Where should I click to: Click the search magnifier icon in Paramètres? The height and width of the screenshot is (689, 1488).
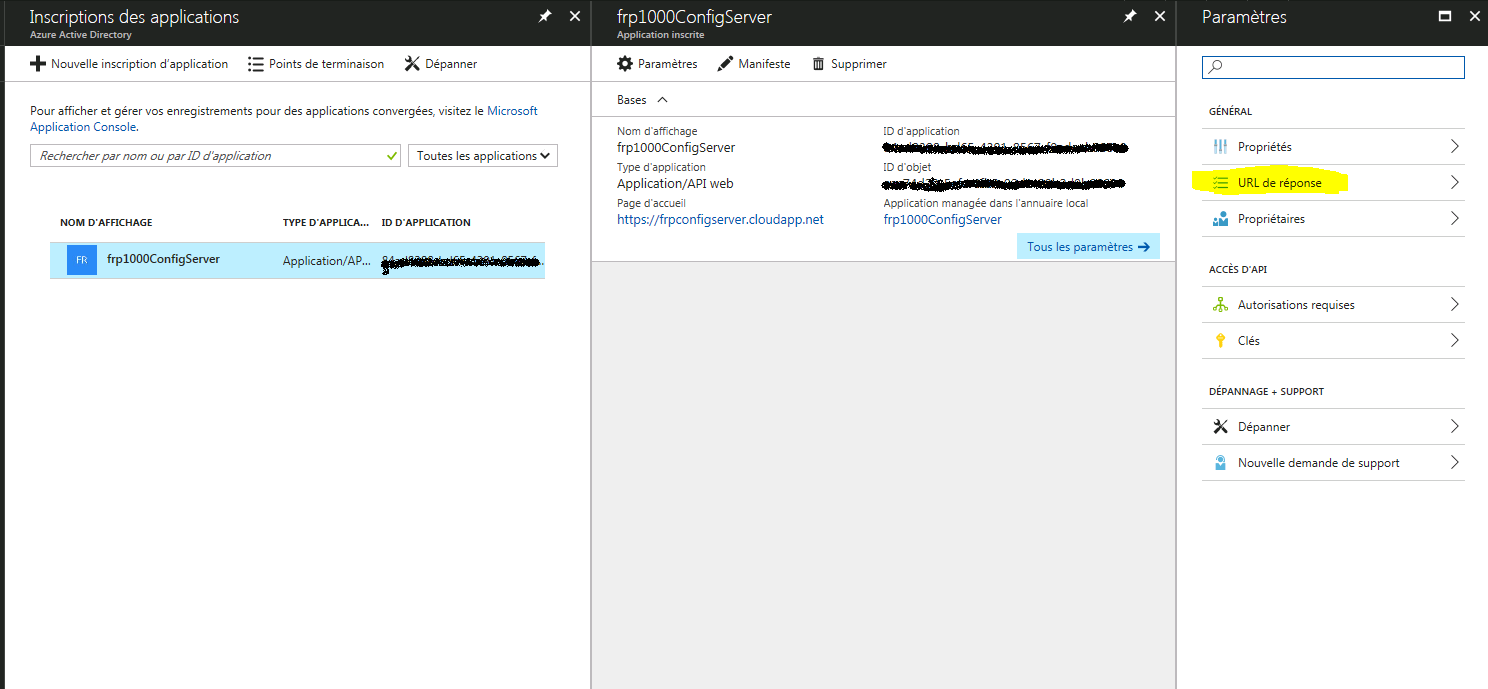1216,67
